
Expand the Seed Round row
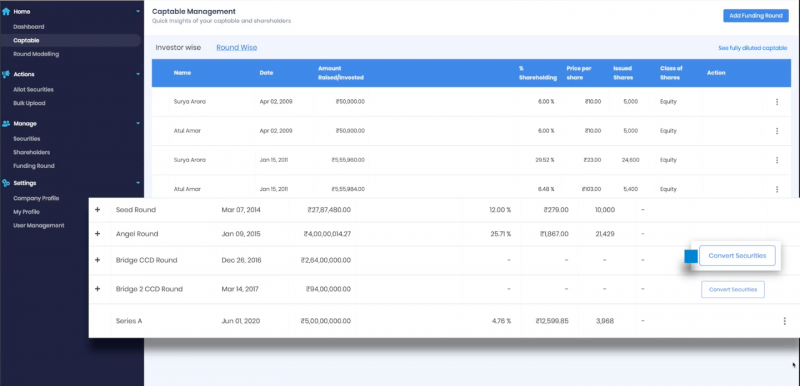pyautogui.click(x=97, y=210)
